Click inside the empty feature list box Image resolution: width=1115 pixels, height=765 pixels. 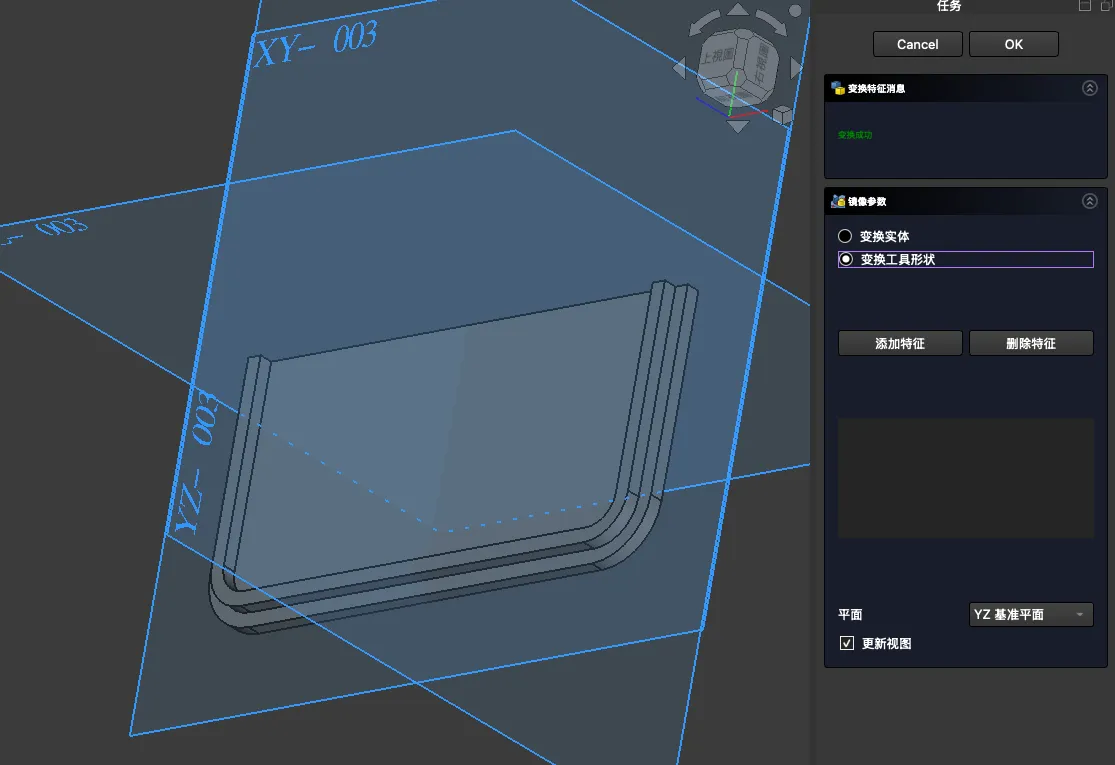pos(965,478)
